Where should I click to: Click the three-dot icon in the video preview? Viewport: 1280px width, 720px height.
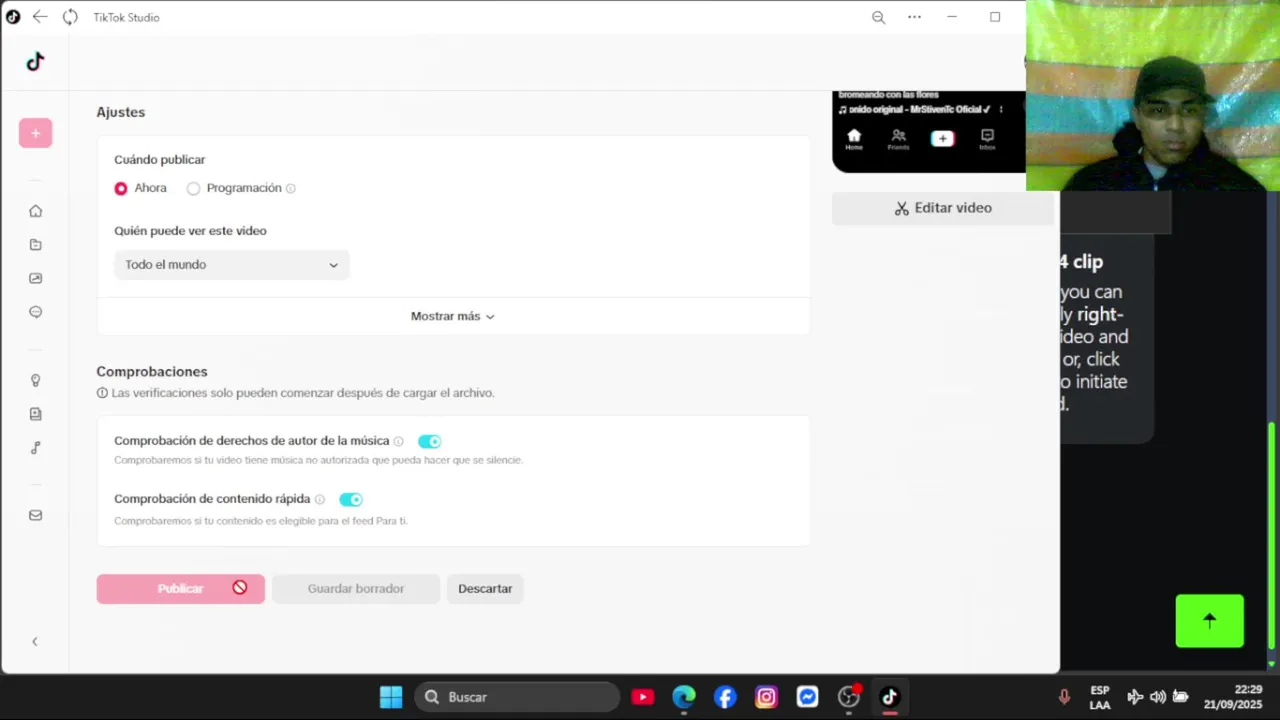(1001, 109)
